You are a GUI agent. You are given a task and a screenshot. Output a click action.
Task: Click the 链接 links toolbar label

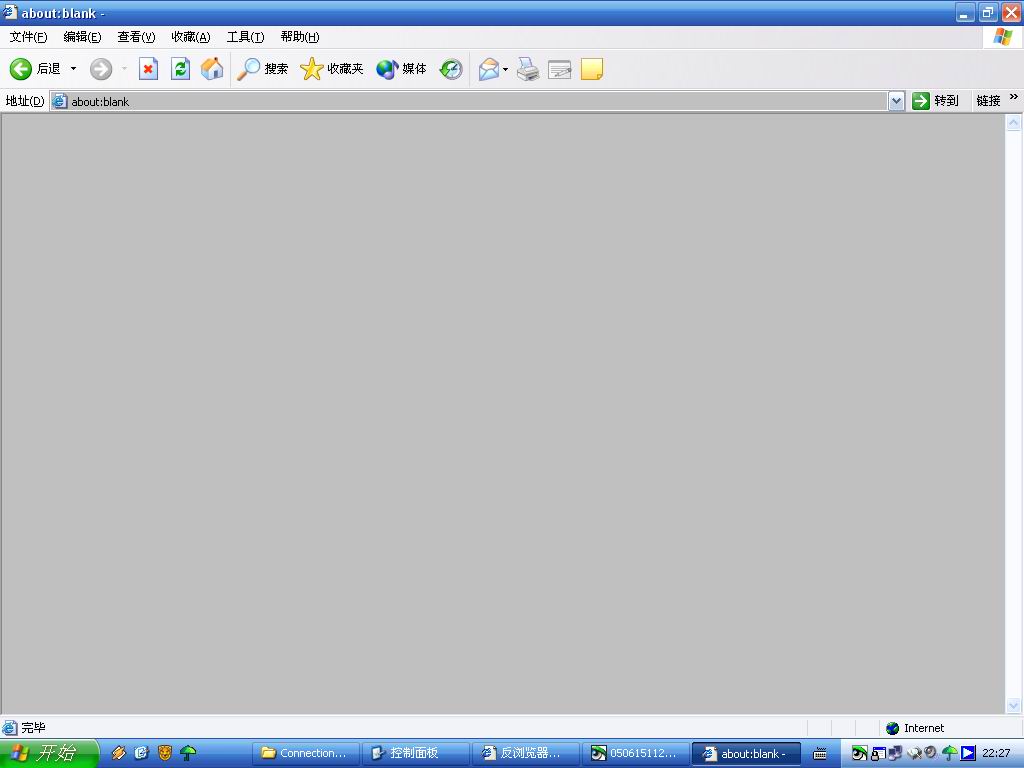coord(988,101)
